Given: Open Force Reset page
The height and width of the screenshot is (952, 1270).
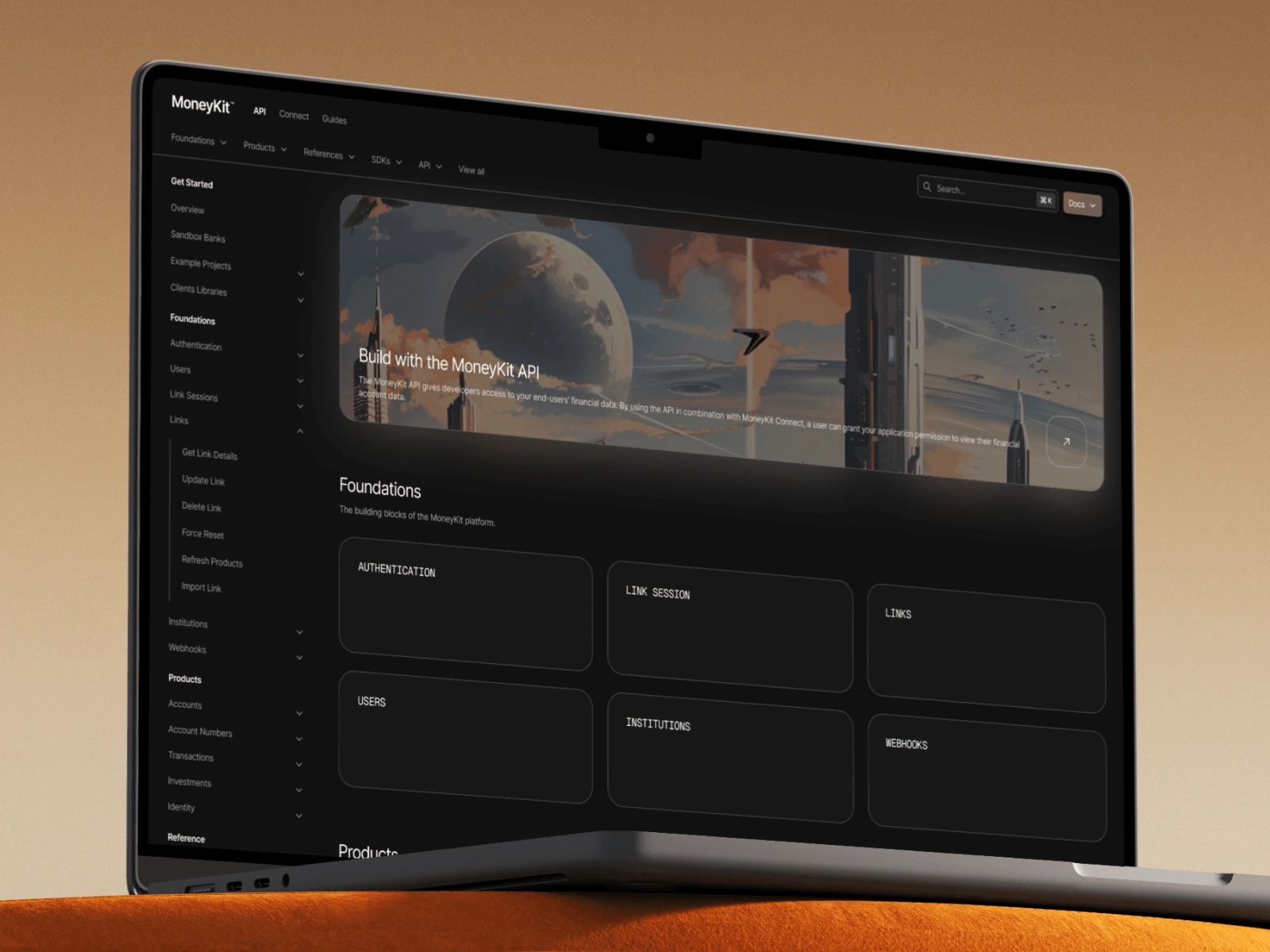Looking at the screenshot, I should click(x=202, y=534).
